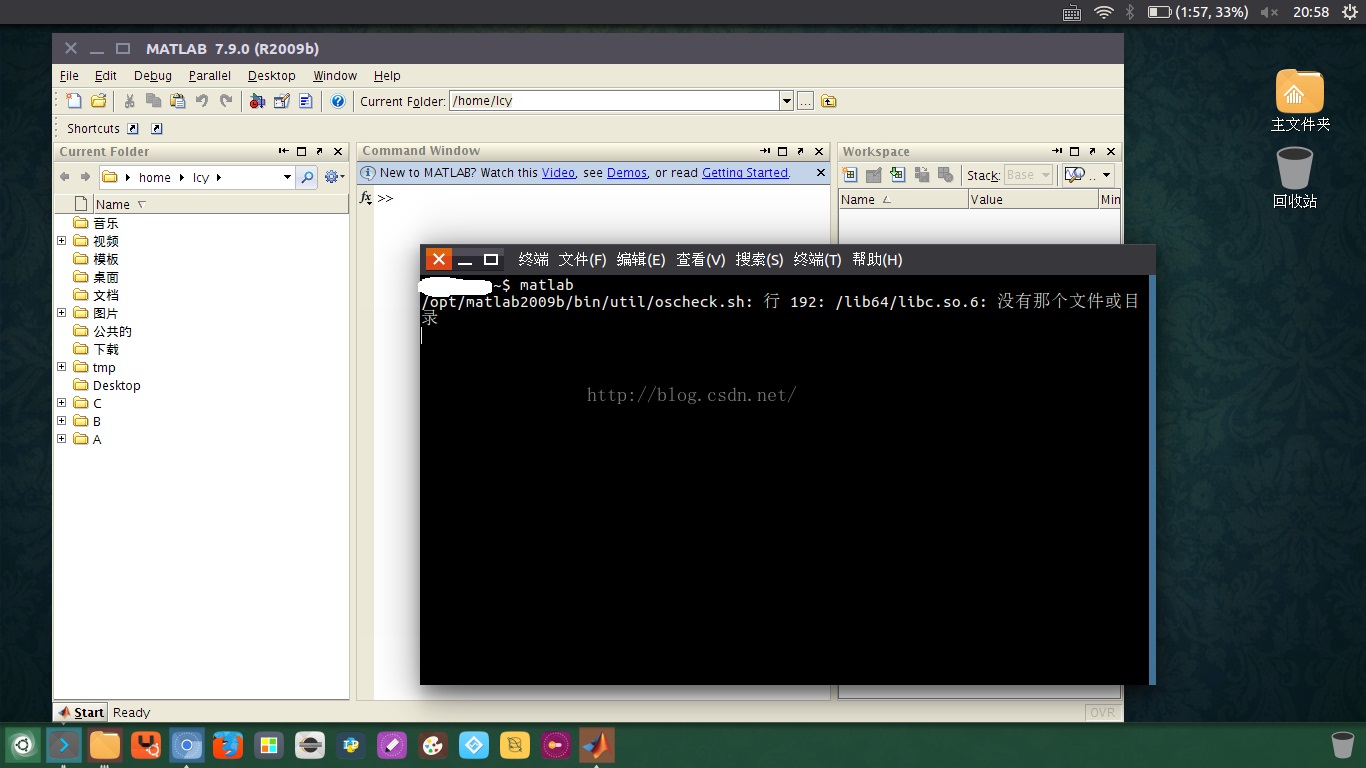Launch Firefox from the dock
This screenshot has height=768, width=1366.
227,745
